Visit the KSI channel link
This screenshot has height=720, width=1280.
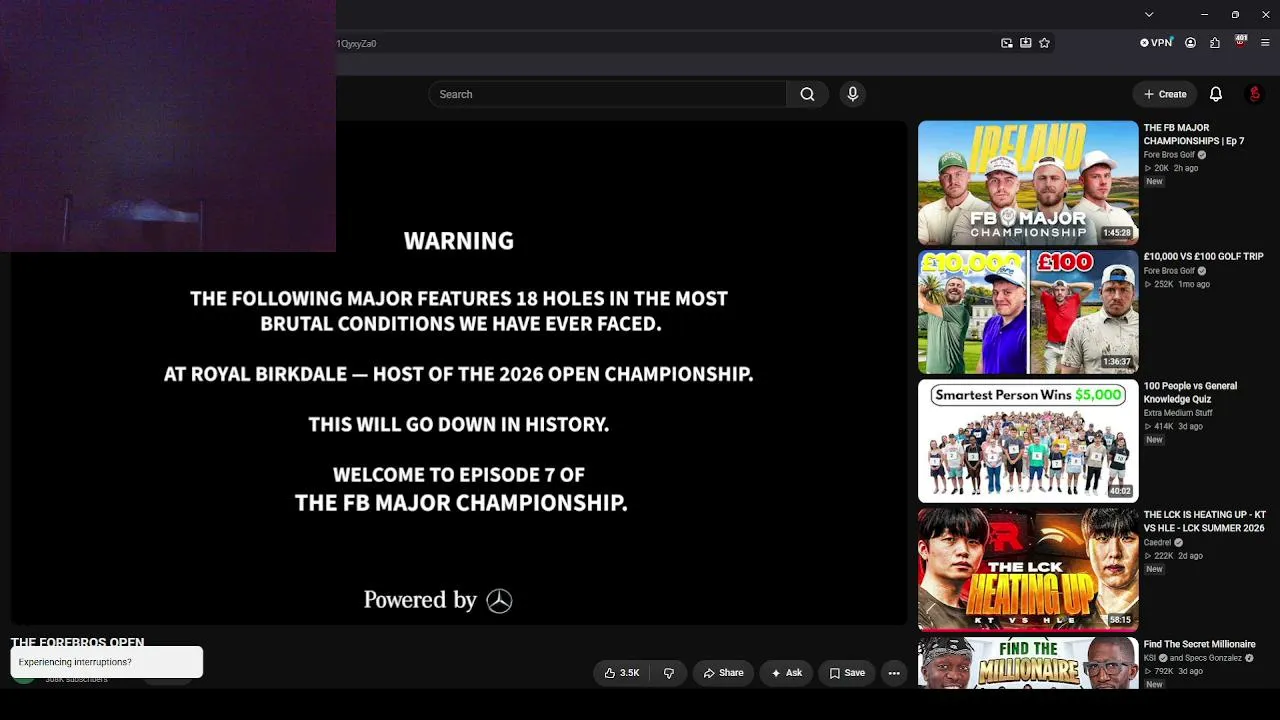pyautogui.click(x=1151, y=658)
